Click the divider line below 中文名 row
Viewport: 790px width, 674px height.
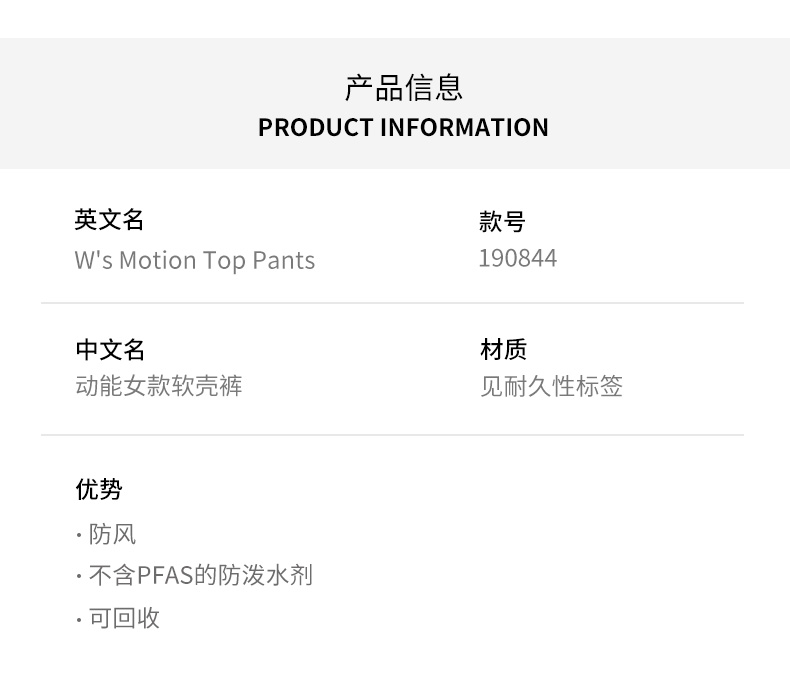392,435
